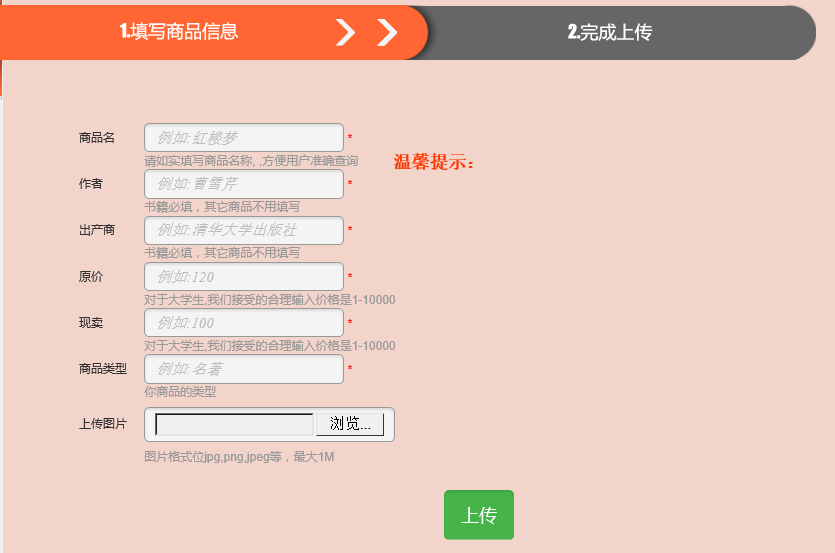Click the 现卖 label
835x553 pixels.
point(91,323)
